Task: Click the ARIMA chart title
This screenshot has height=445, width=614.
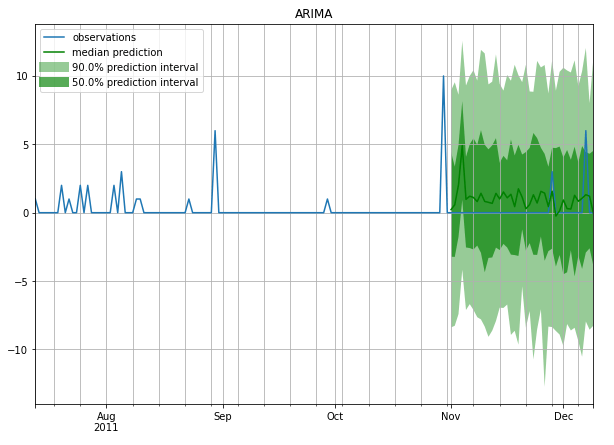Action: 313,14
